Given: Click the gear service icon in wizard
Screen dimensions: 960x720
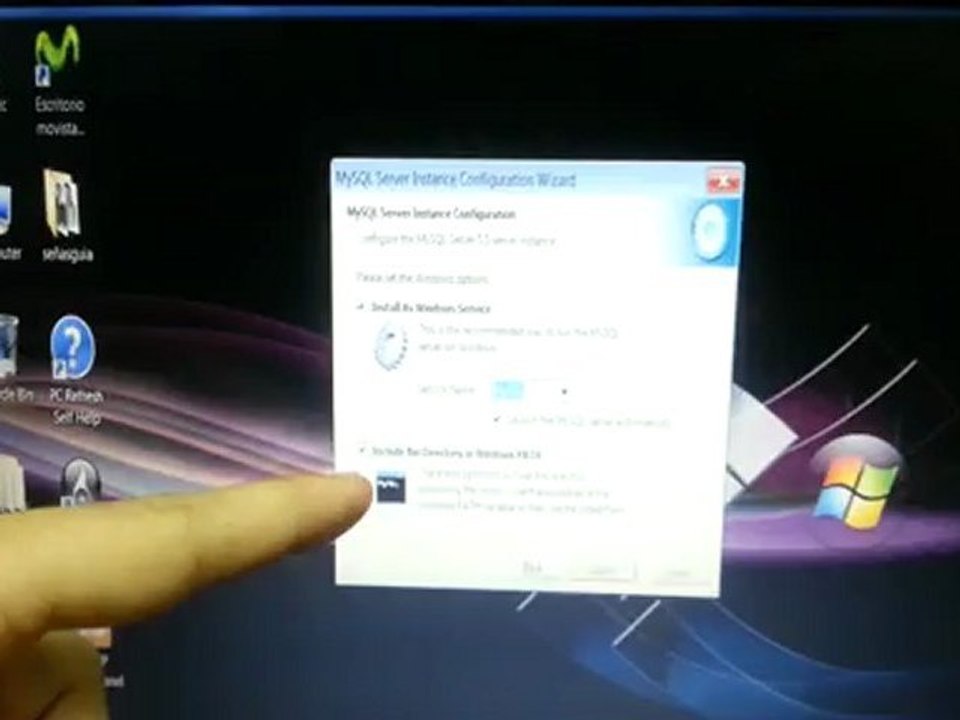Looking at the screenshot, I should 391,347.
